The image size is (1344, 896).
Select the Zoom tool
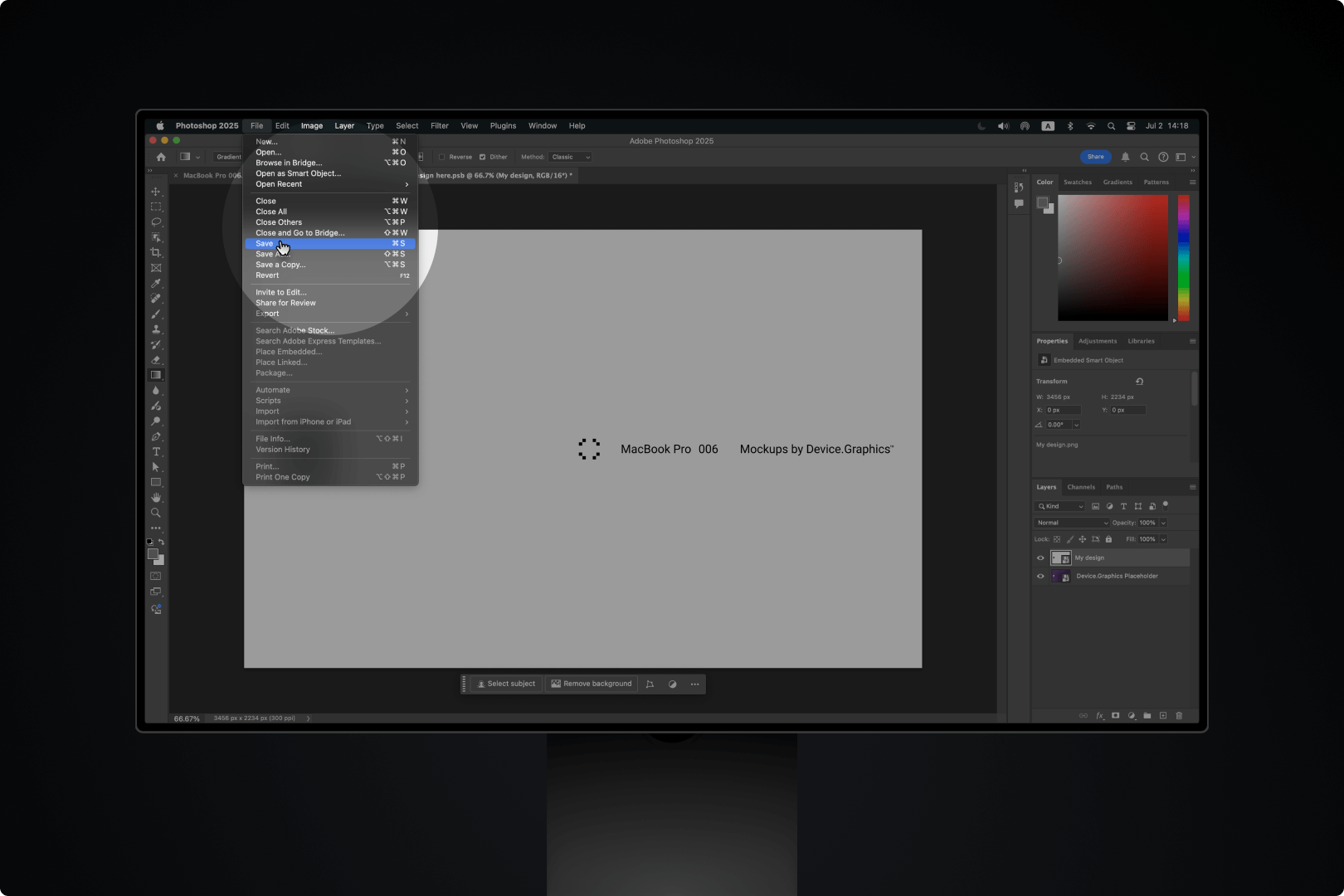(156, 513)
